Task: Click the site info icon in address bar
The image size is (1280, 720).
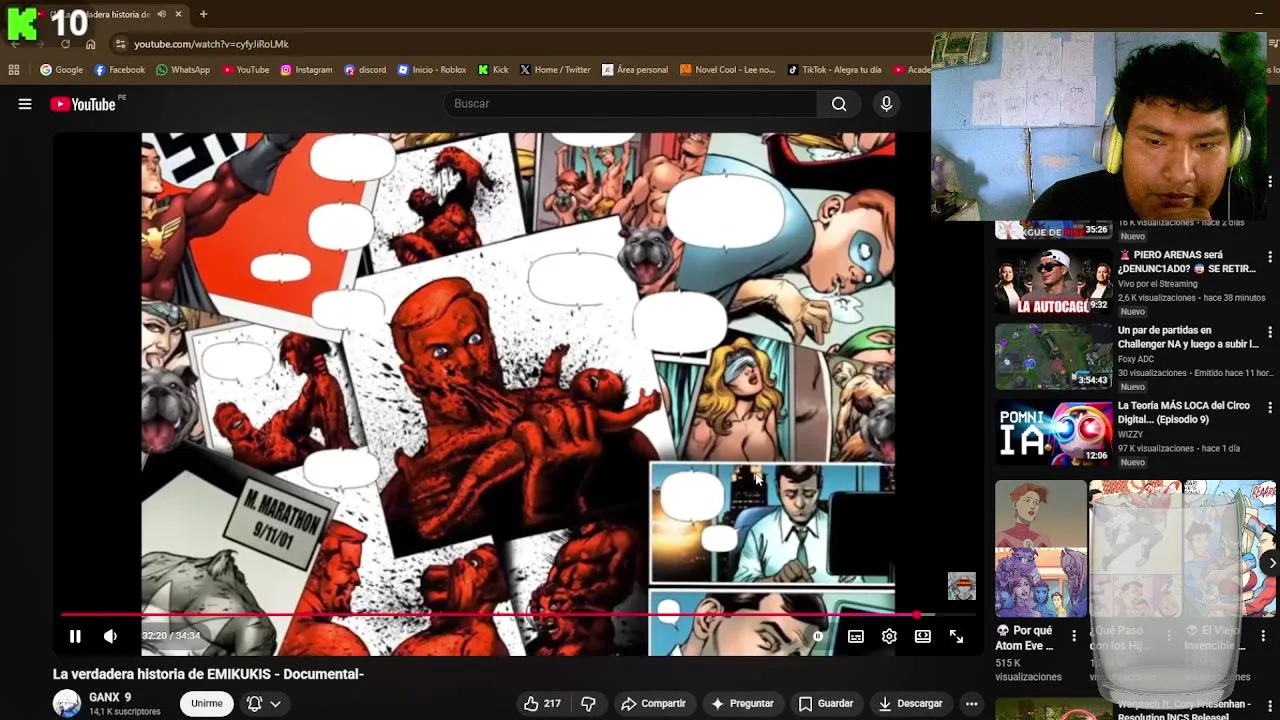Action: coord(120,44)
